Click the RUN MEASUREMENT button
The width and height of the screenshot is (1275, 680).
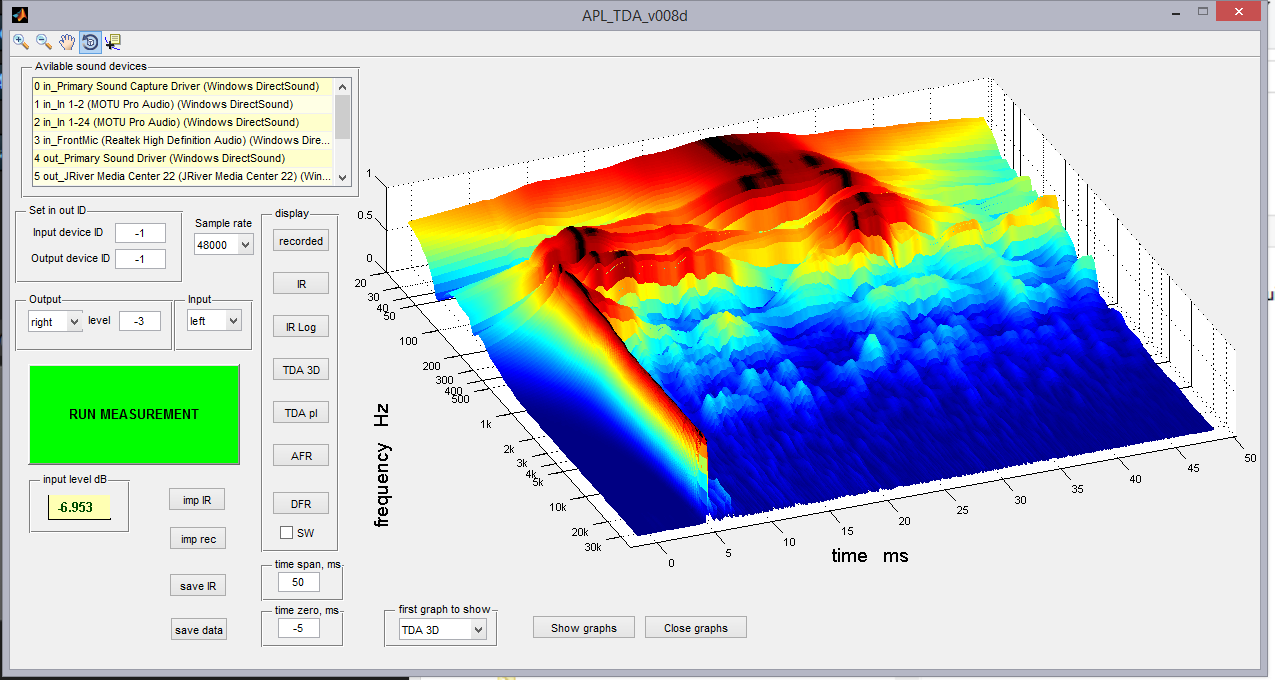[x=134, y=414]
